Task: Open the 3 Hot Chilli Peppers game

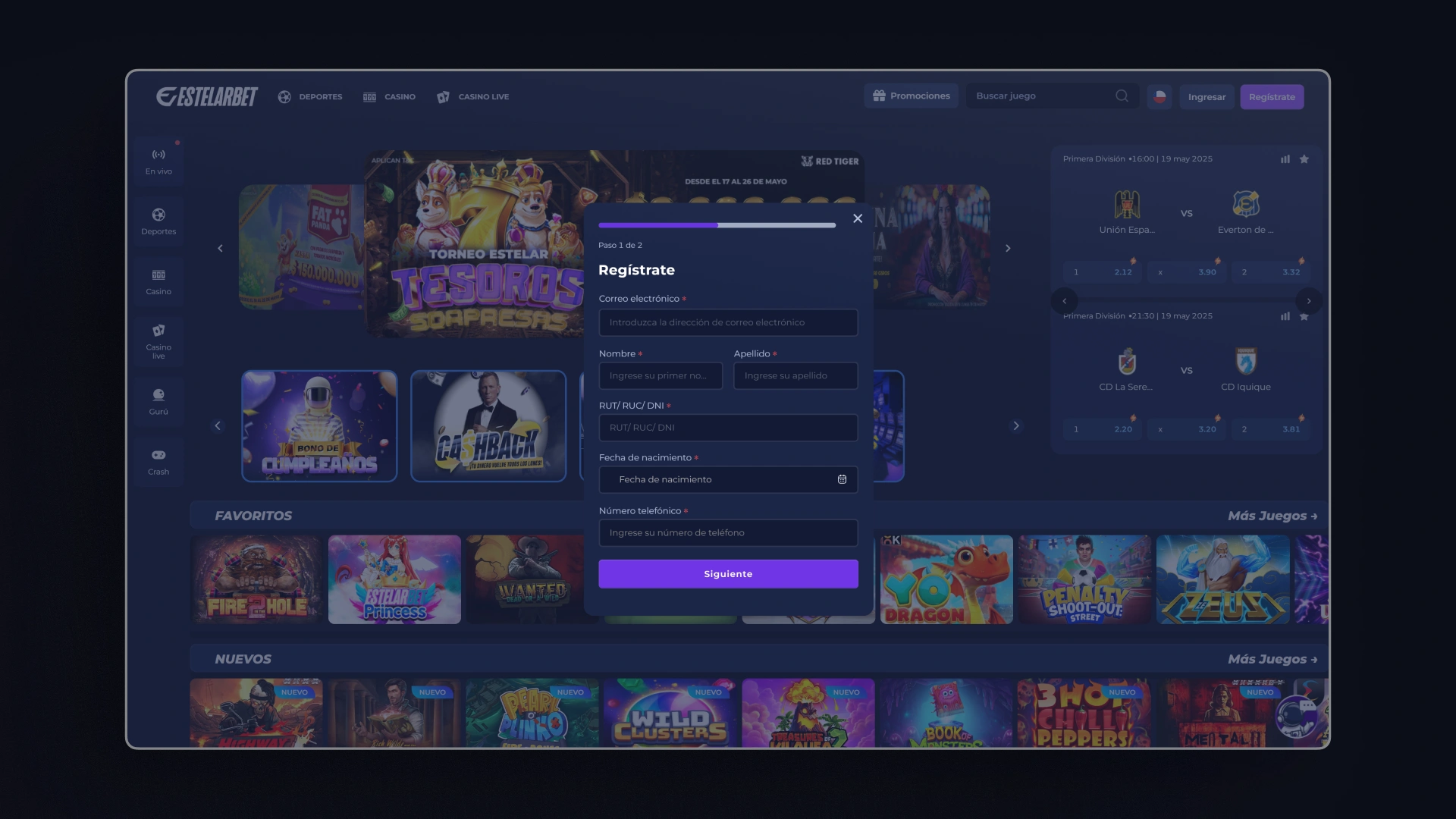Action: [x=1084, y=713]
